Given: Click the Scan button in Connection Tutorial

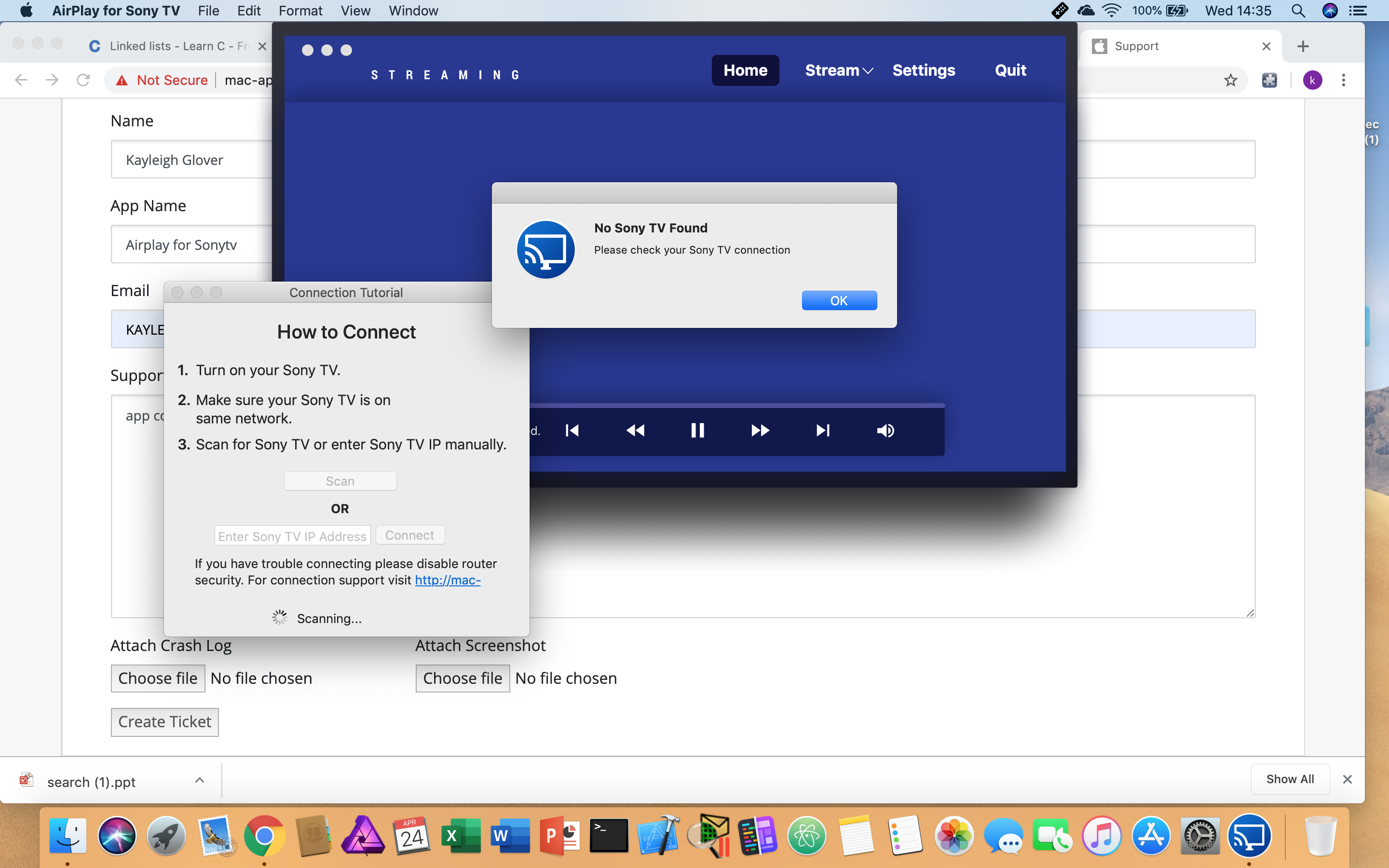Looking at the screenshot, I should tap(340, 481).
